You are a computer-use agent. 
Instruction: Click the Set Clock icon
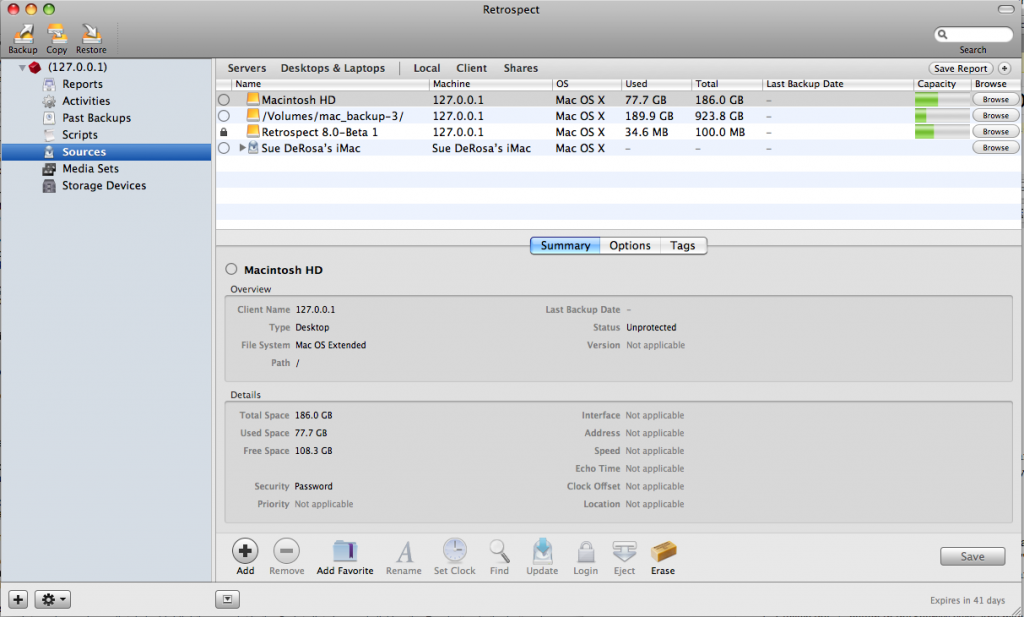(455, 550)
